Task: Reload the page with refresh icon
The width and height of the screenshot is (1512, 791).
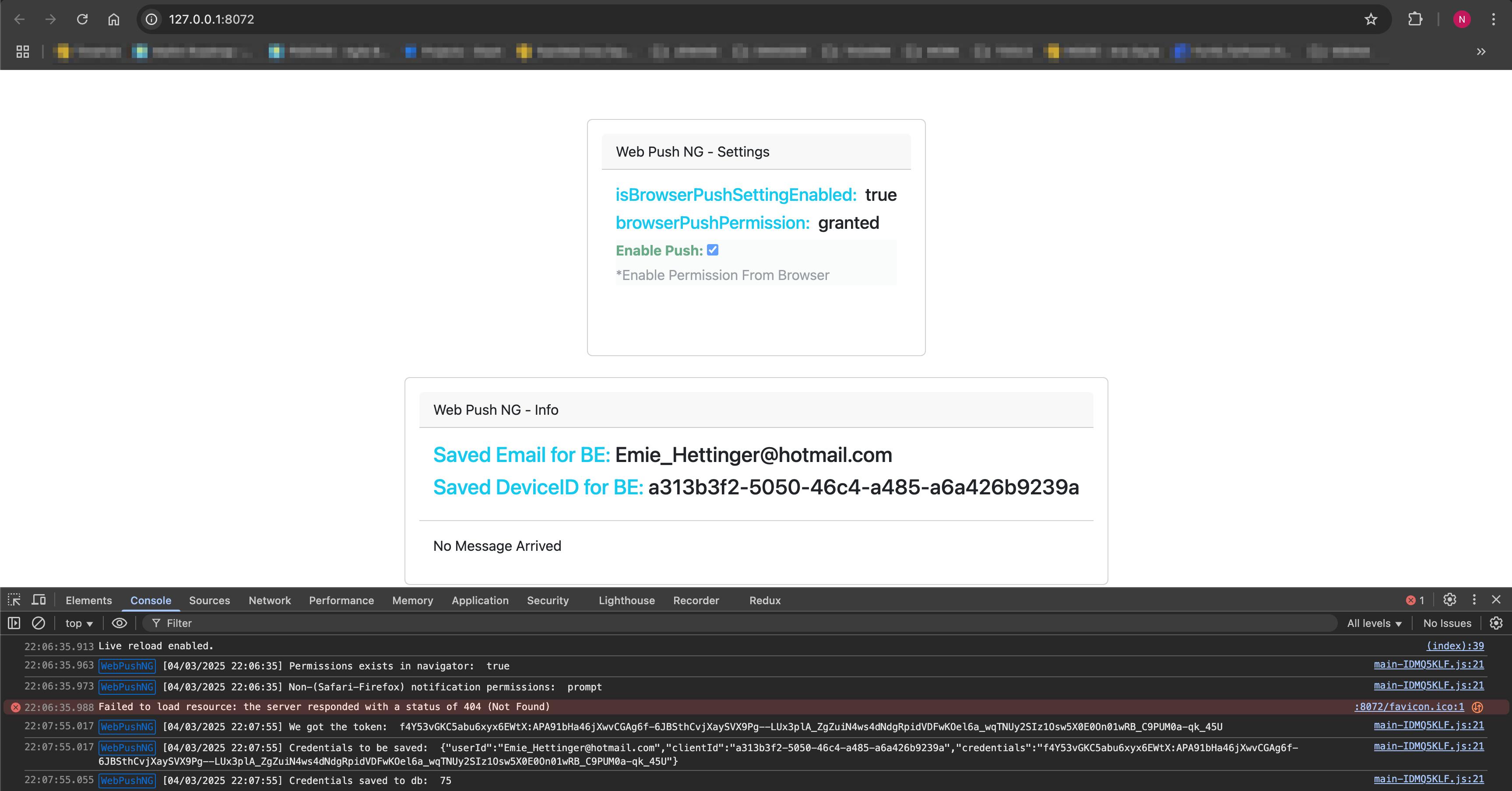Action: click(82, 19)
